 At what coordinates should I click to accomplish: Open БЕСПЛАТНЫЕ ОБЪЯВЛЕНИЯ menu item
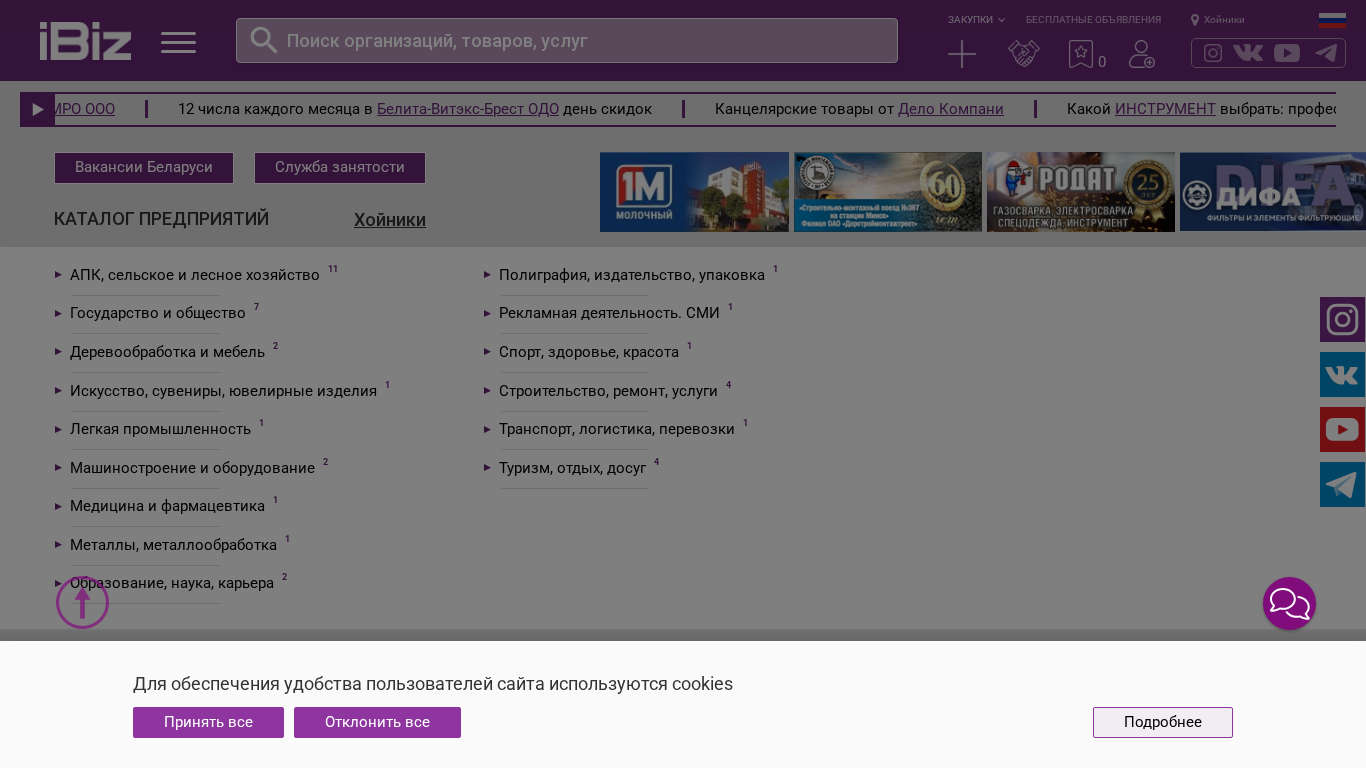click(x=1093, y=20)
